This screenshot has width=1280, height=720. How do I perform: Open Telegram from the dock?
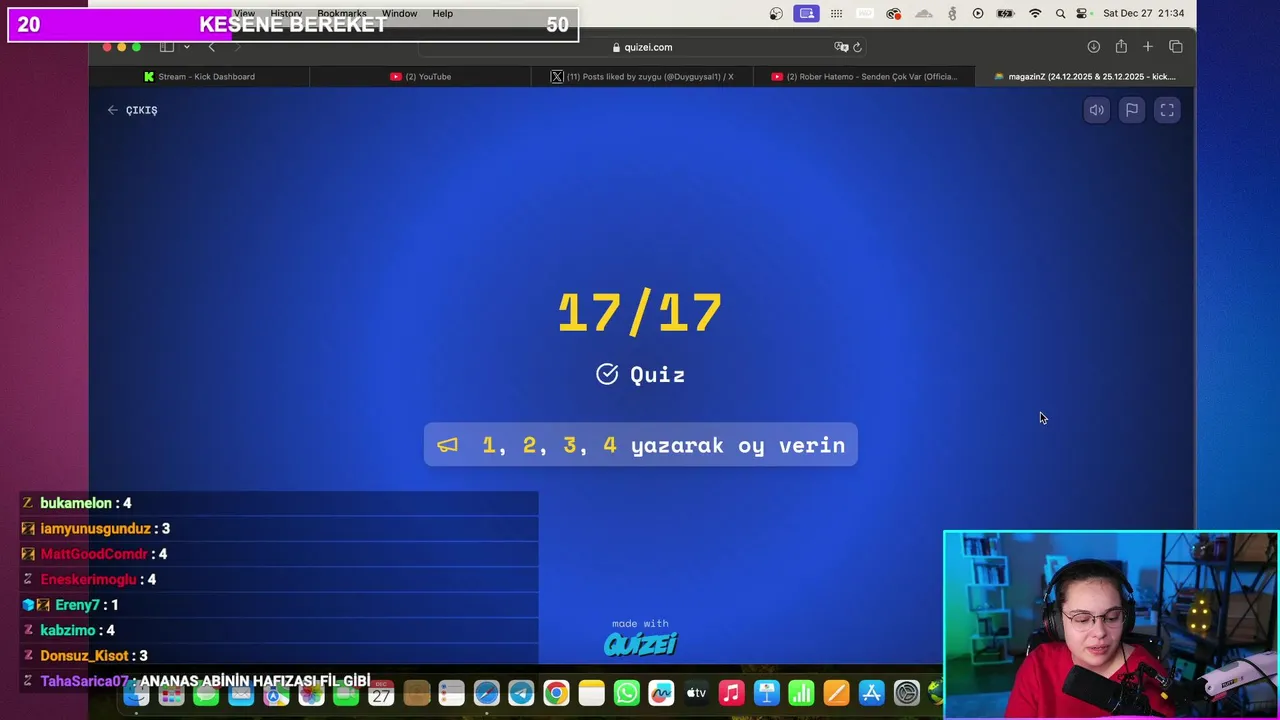click(x=521, y=693)
